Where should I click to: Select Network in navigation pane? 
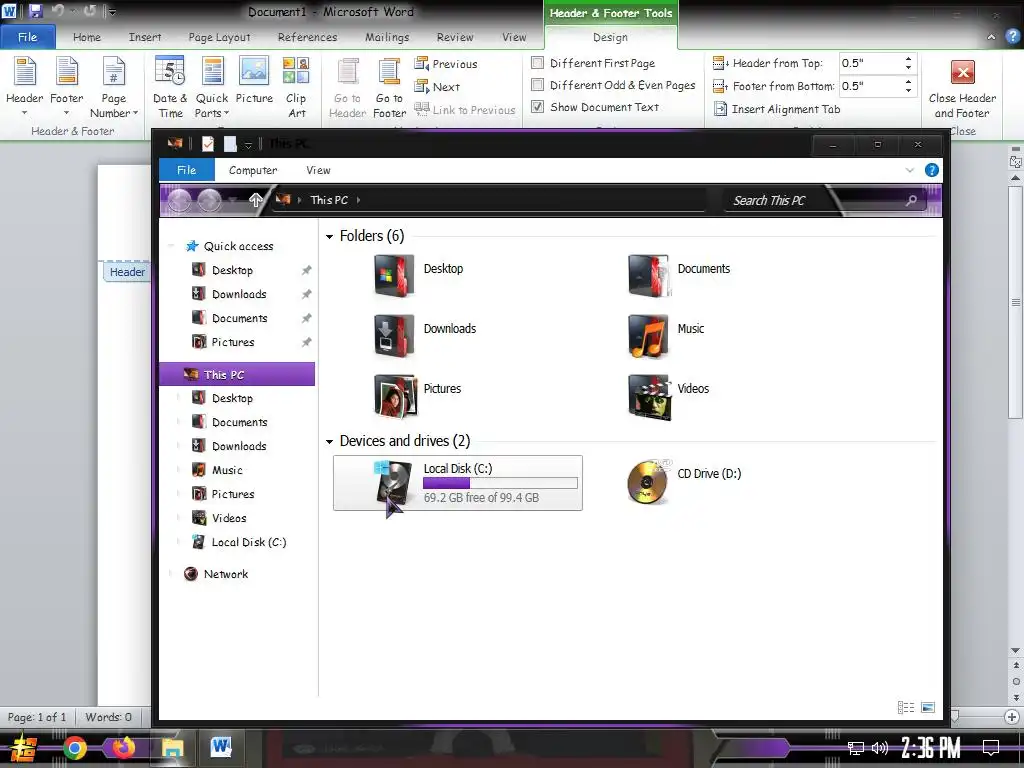[x=225, y=574]
